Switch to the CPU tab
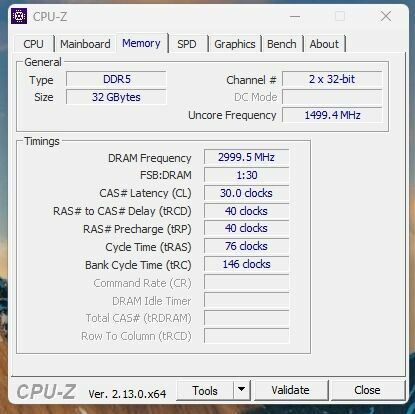The image size is (415, 414). click(x=33, y=44)
